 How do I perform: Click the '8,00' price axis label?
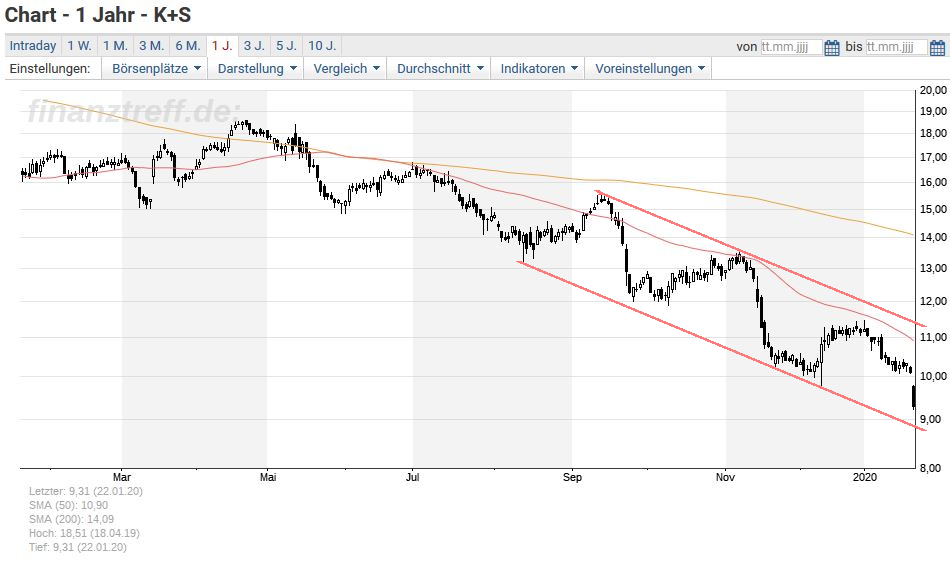pyautogui.click(x=931, y=468)
